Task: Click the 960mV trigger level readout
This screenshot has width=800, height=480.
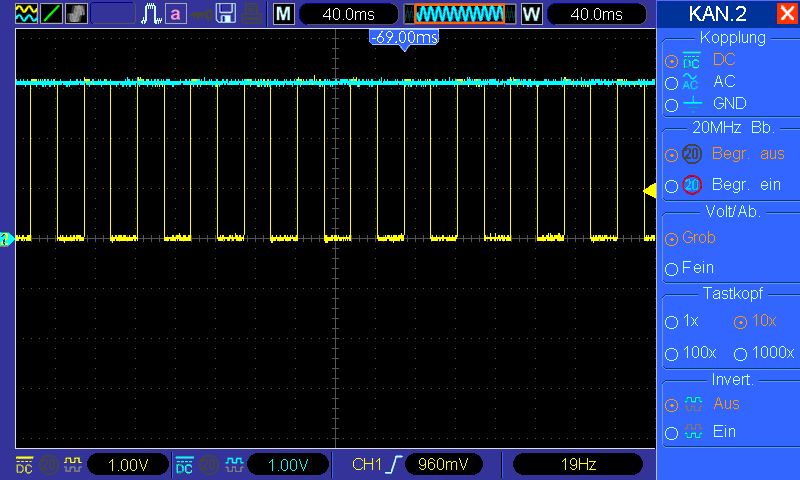Action: point(445,465)
